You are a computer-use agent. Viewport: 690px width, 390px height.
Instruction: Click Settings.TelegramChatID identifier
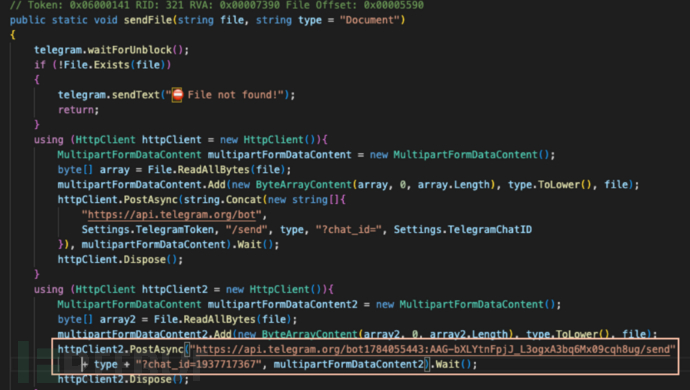(462, 229)
